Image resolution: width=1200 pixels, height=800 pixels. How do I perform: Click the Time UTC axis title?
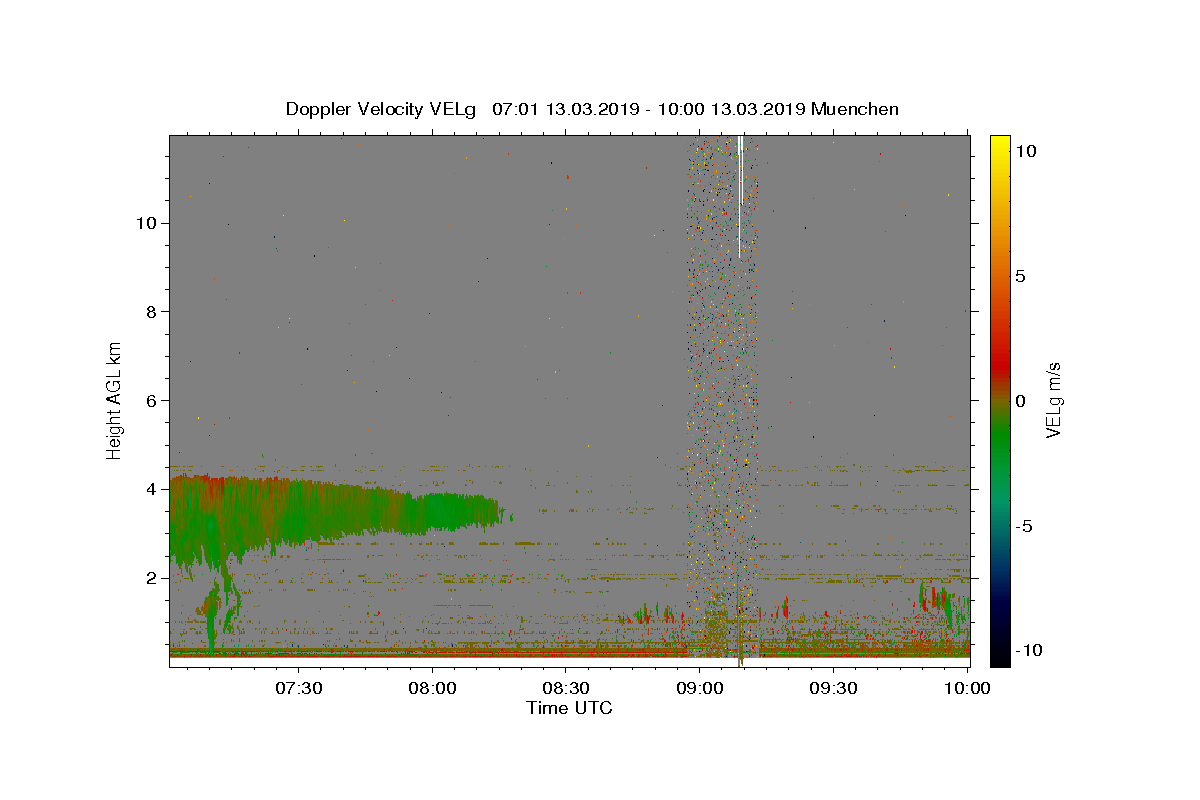pyautogui.click(x=569, y=708)
